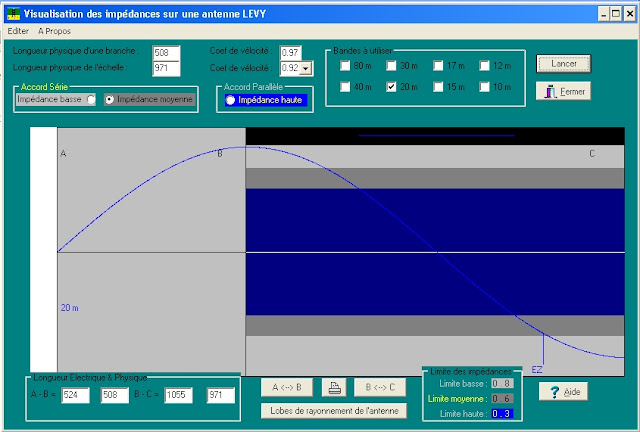Uncheck the 20 m band checkbox

pos(391,87)
